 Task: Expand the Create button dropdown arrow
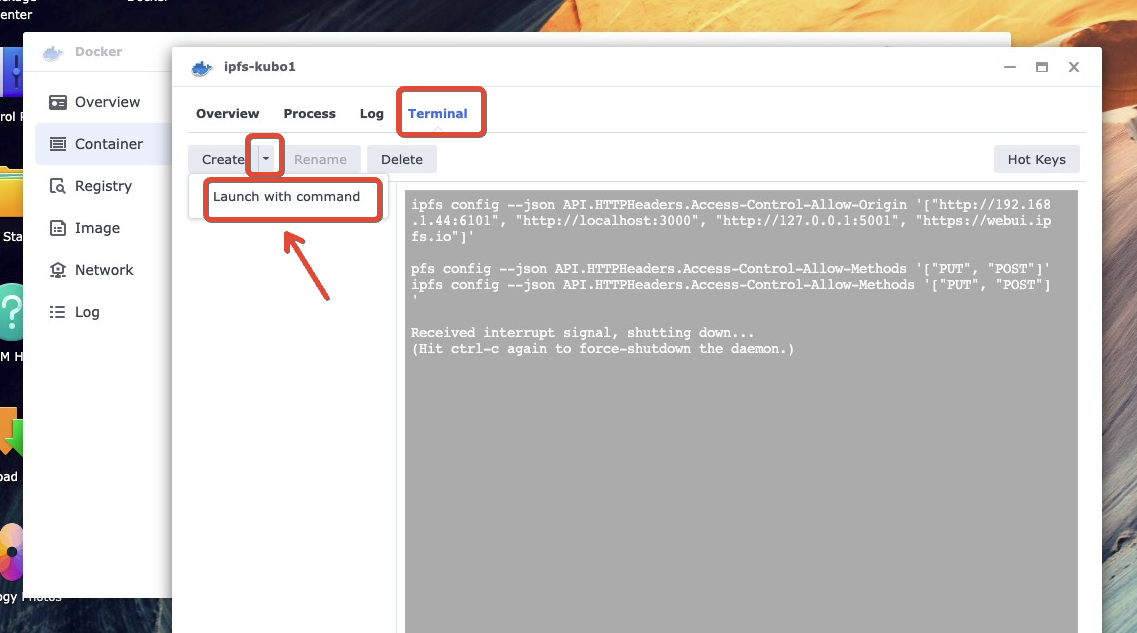click(265, 158)
